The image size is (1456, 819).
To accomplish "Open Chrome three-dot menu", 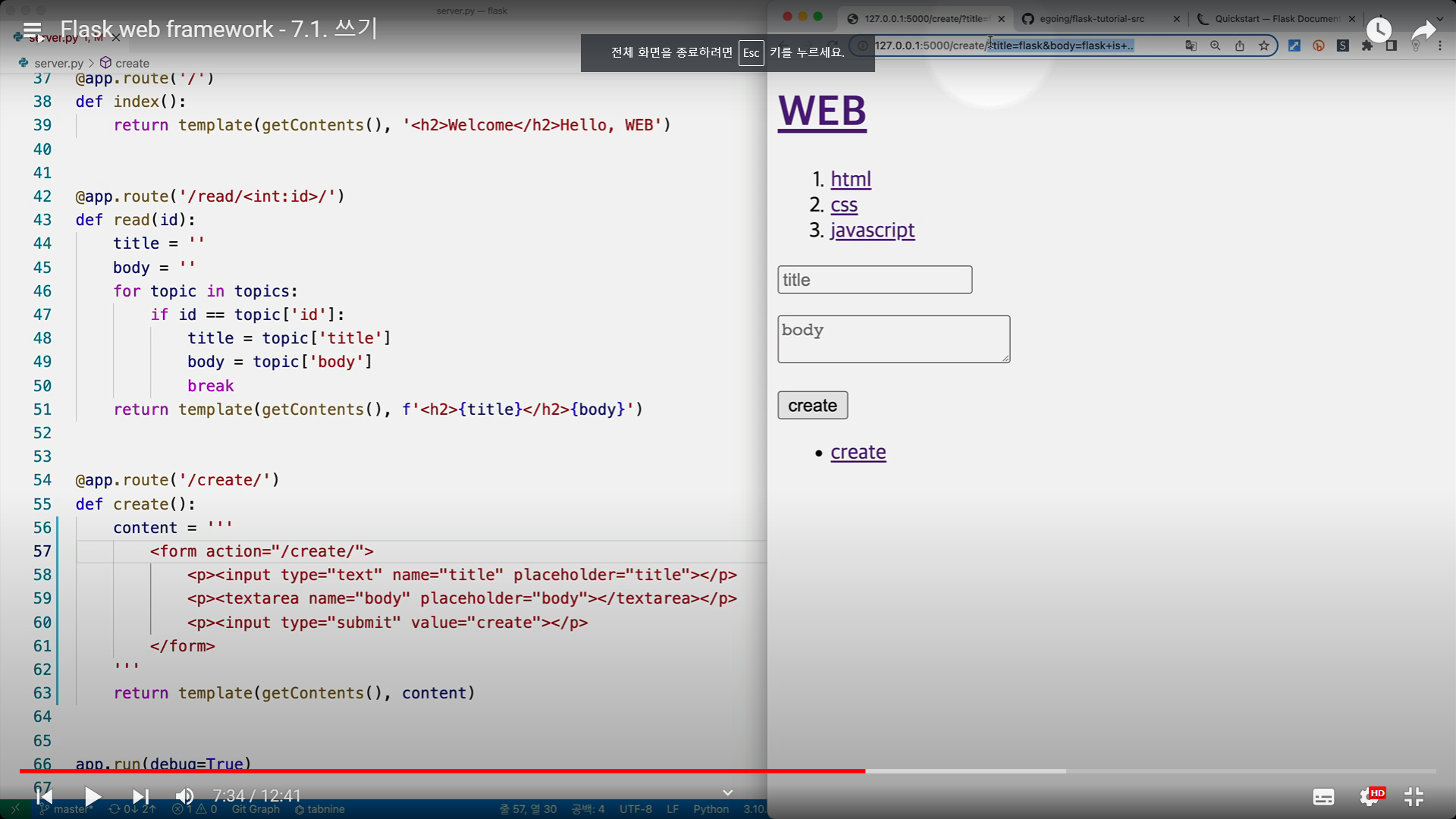I will [x=1440, y=45].
